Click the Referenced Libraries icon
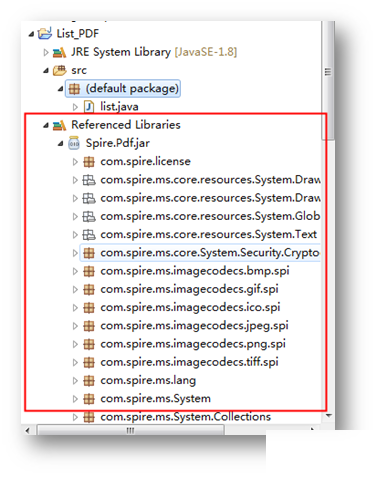This screenshot has height=477, width=377. 59,125
